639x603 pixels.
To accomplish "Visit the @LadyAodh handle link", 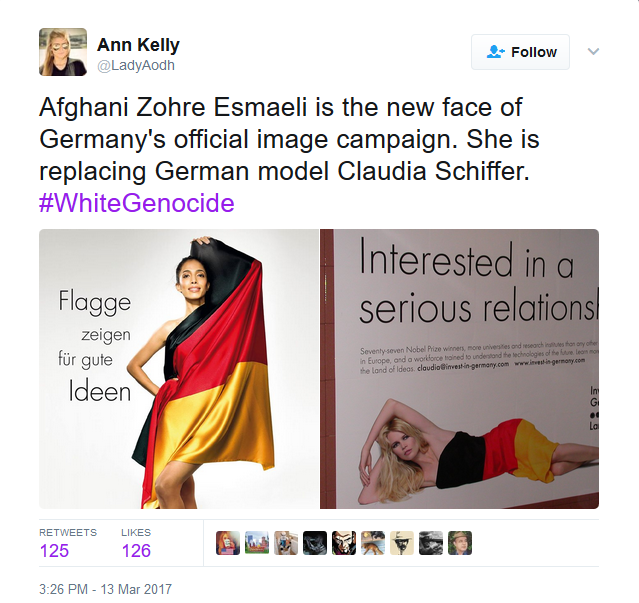I will click(x=136, y=65).
